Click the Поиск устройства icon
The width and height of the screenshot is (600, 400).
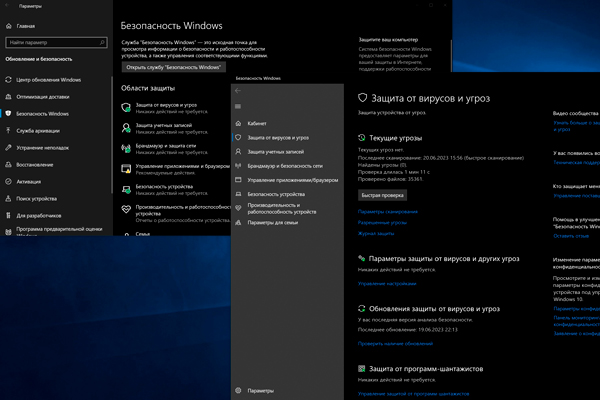pos(8,199)
